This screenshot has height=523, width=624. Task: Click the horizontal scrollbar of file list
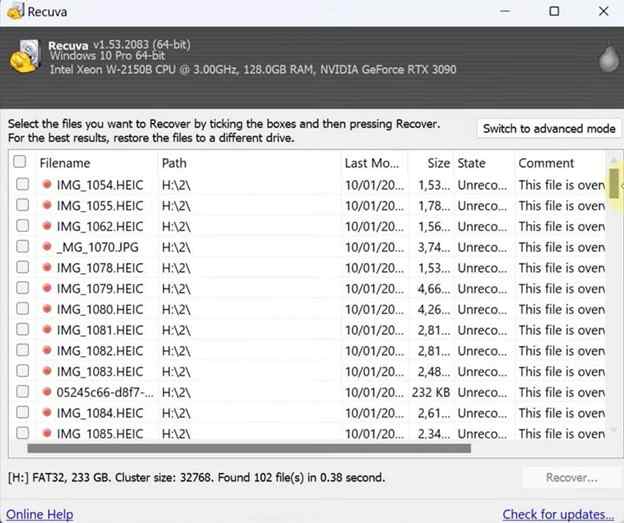click(249, 449)
